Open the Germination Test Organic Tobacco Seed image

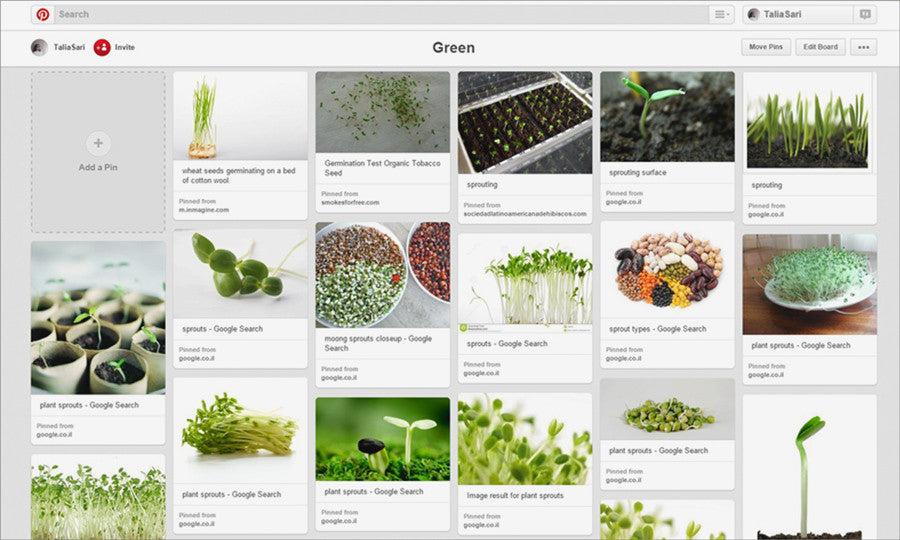click(382, 111)
